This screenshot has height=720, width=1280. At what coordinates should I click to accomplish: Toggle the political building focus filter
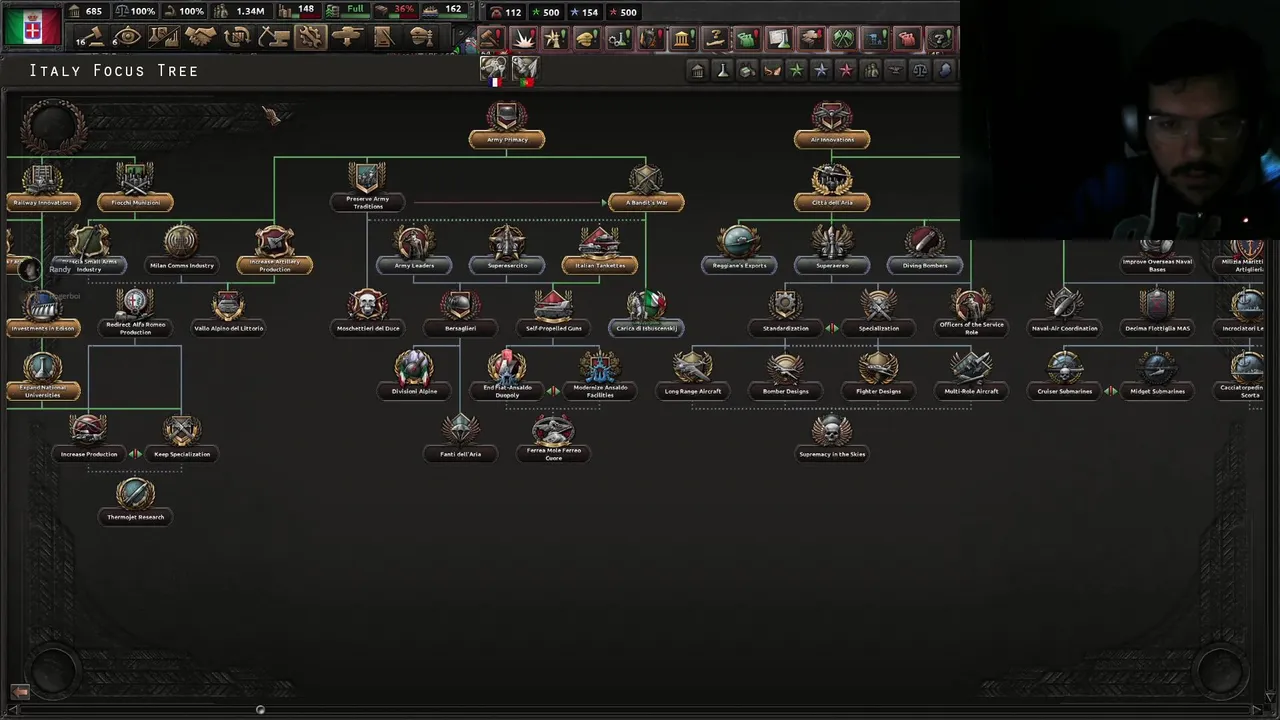click(698, 70)
